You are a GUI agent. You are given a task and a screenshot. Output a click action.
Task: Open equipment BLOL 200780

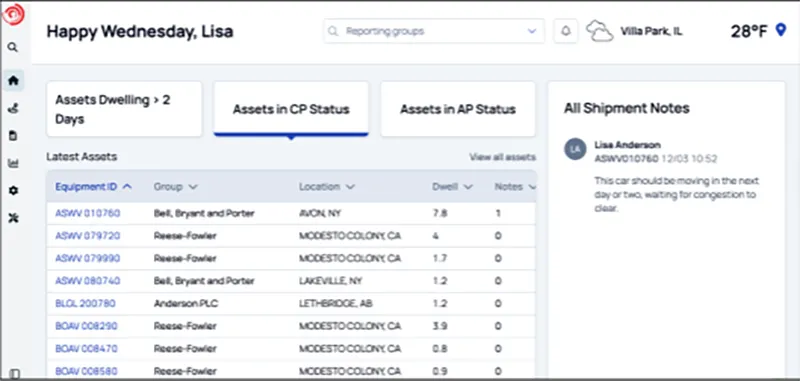[85, 303]
